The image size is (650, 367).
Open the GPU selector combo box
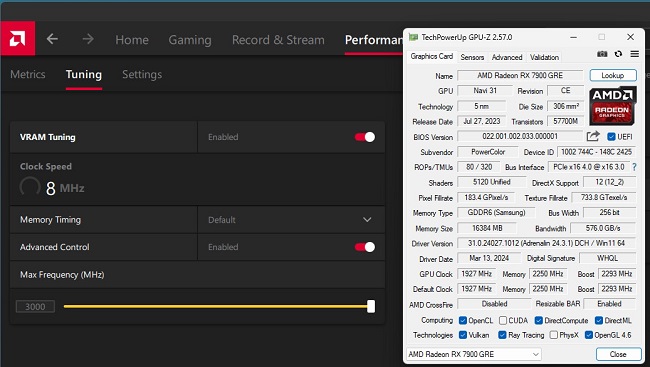474,354
